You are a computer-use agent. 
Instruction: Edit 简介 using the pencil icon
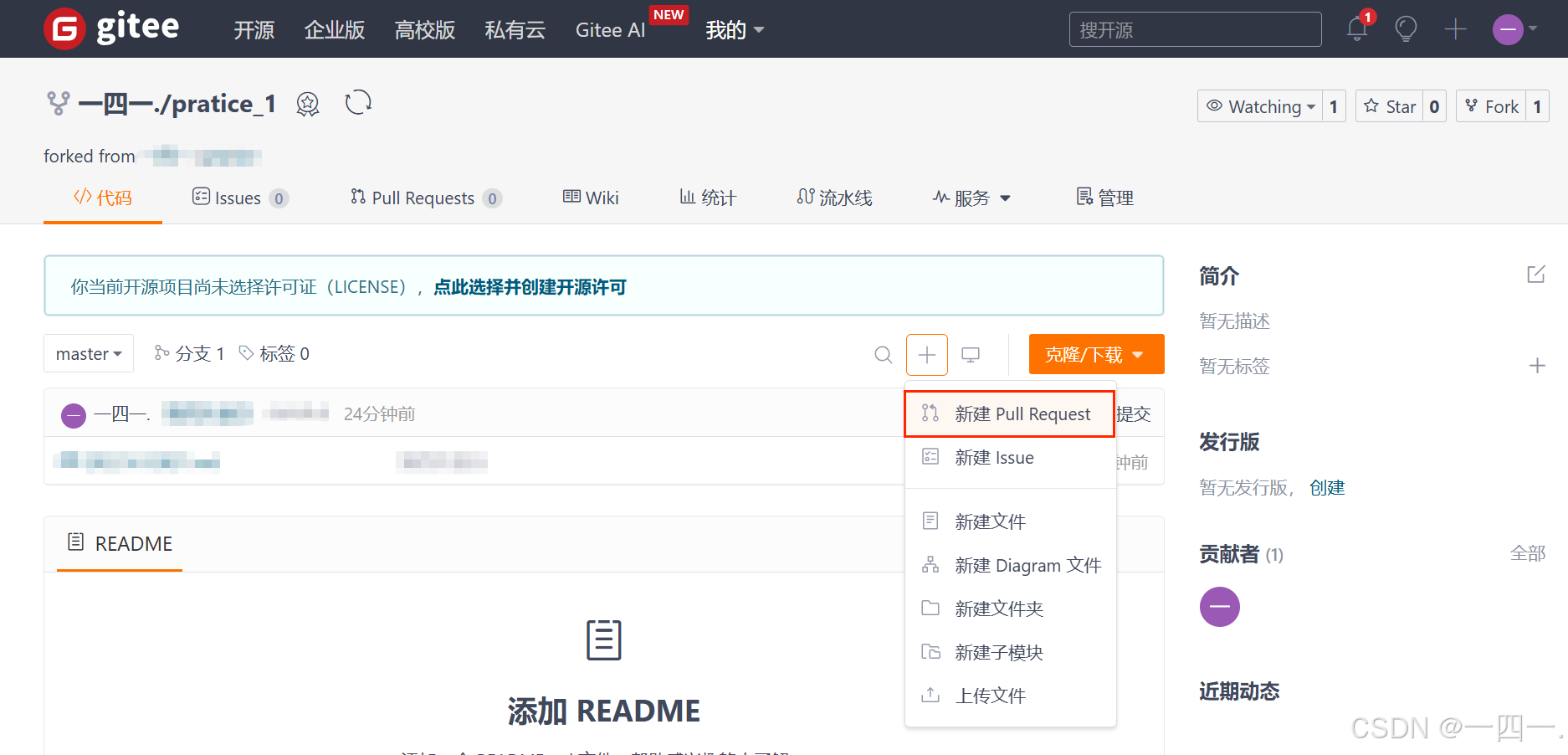click(x=1536, y=274)
